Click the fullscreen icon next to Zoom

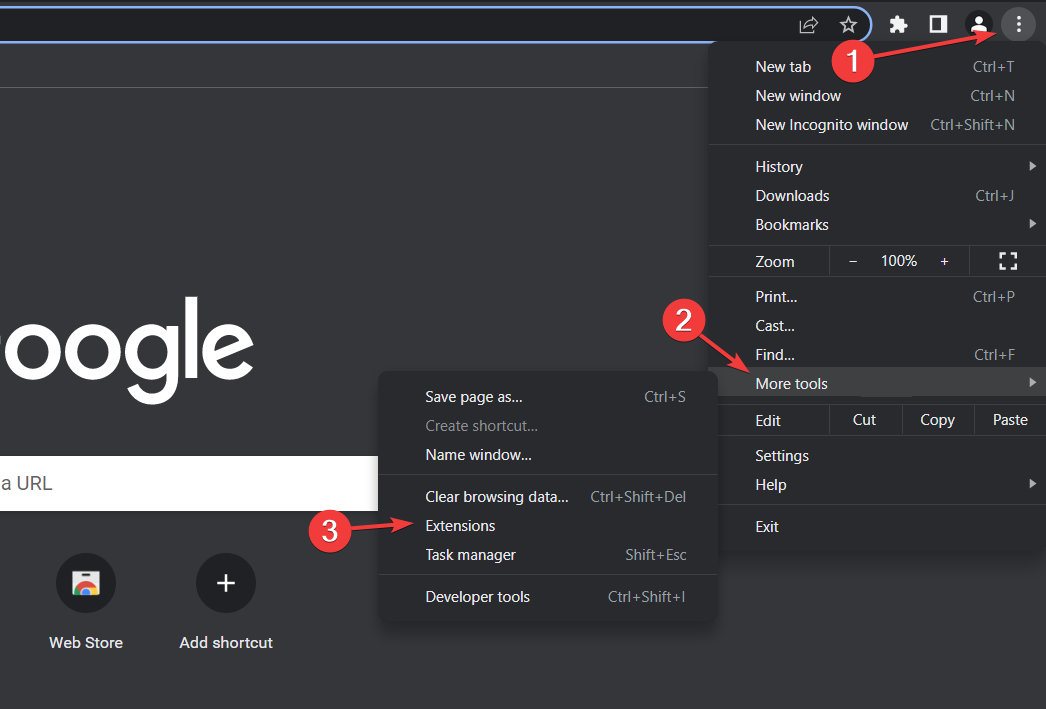click(x=1007, y=261)
